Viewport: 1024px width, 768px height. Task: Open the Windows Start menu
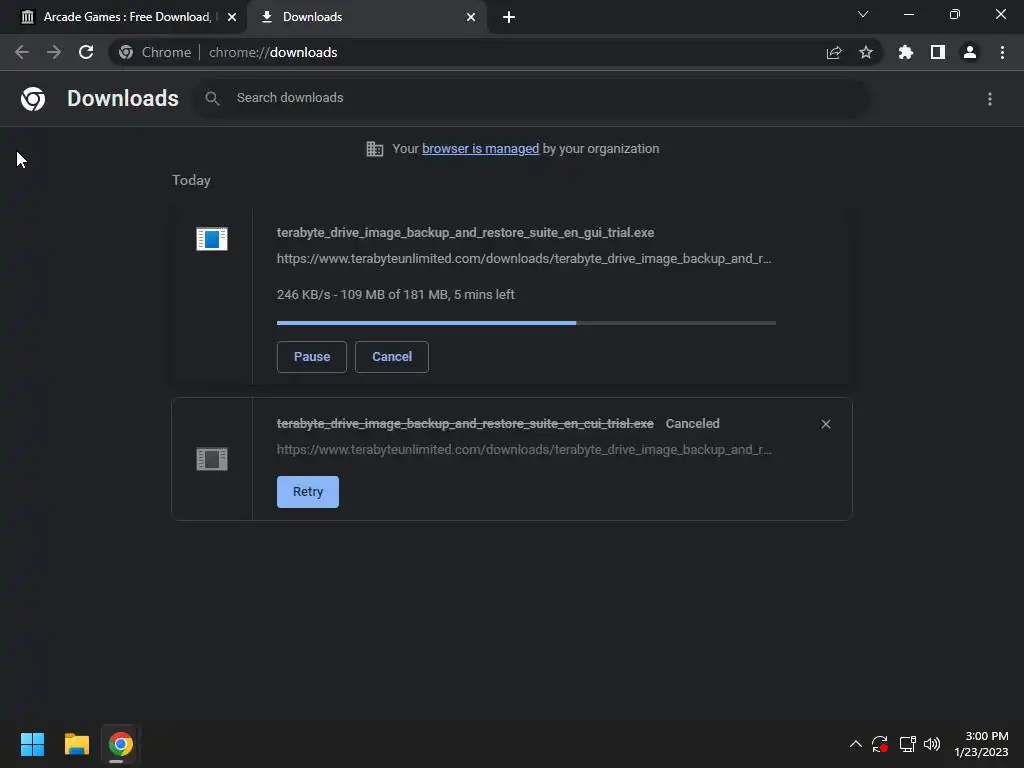[x=32, y=744]
